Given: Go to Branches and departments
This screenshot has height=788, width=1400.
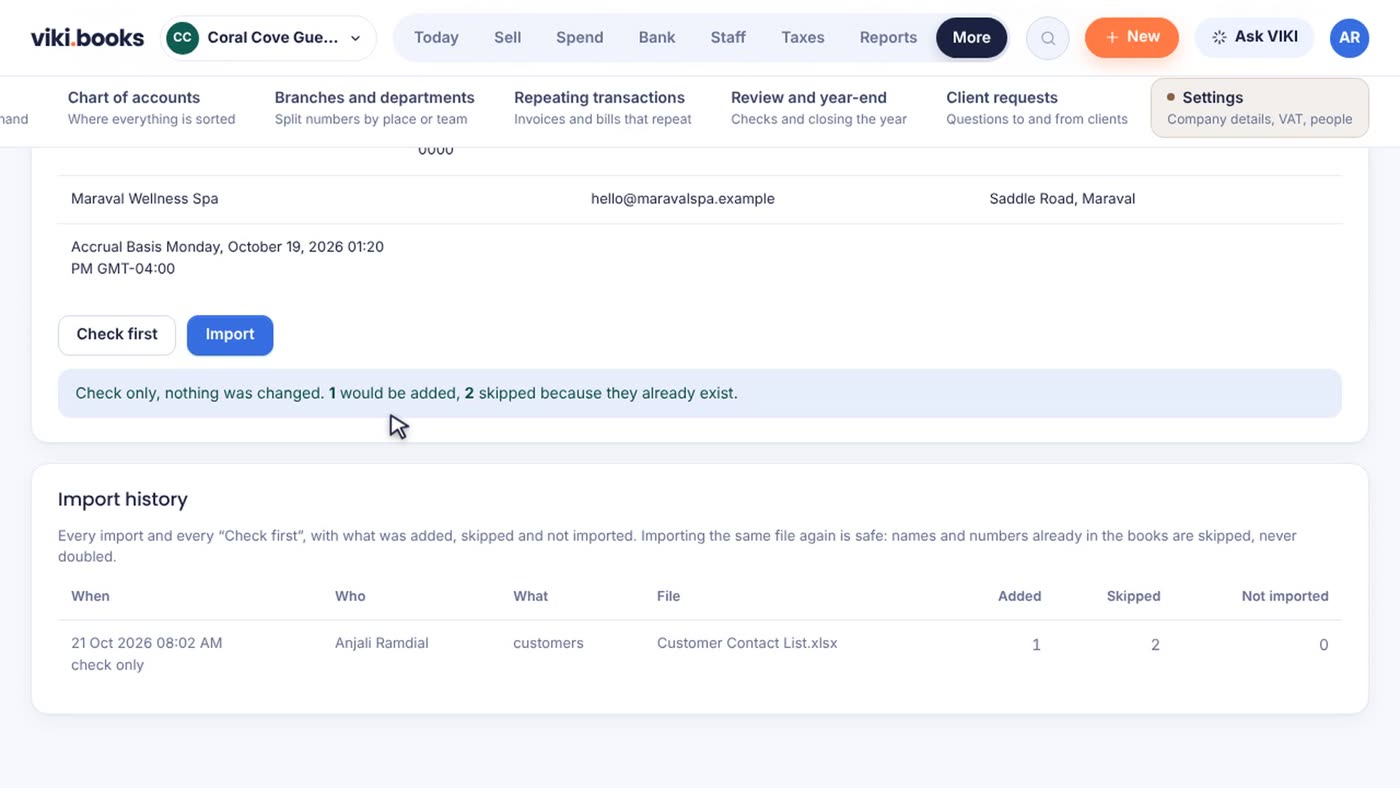Looking at the screenshot, I should [374, 108].
